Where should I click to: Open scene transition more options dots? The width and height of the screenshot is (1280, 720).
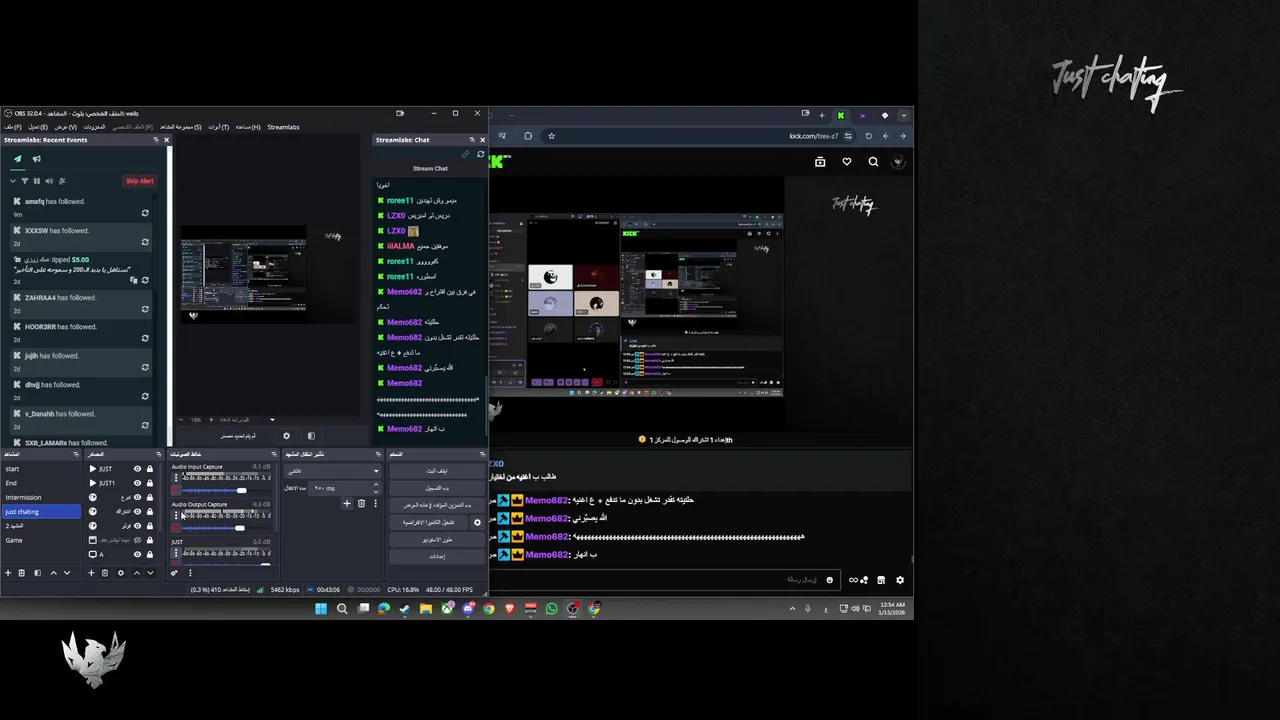tap(376, 504)
